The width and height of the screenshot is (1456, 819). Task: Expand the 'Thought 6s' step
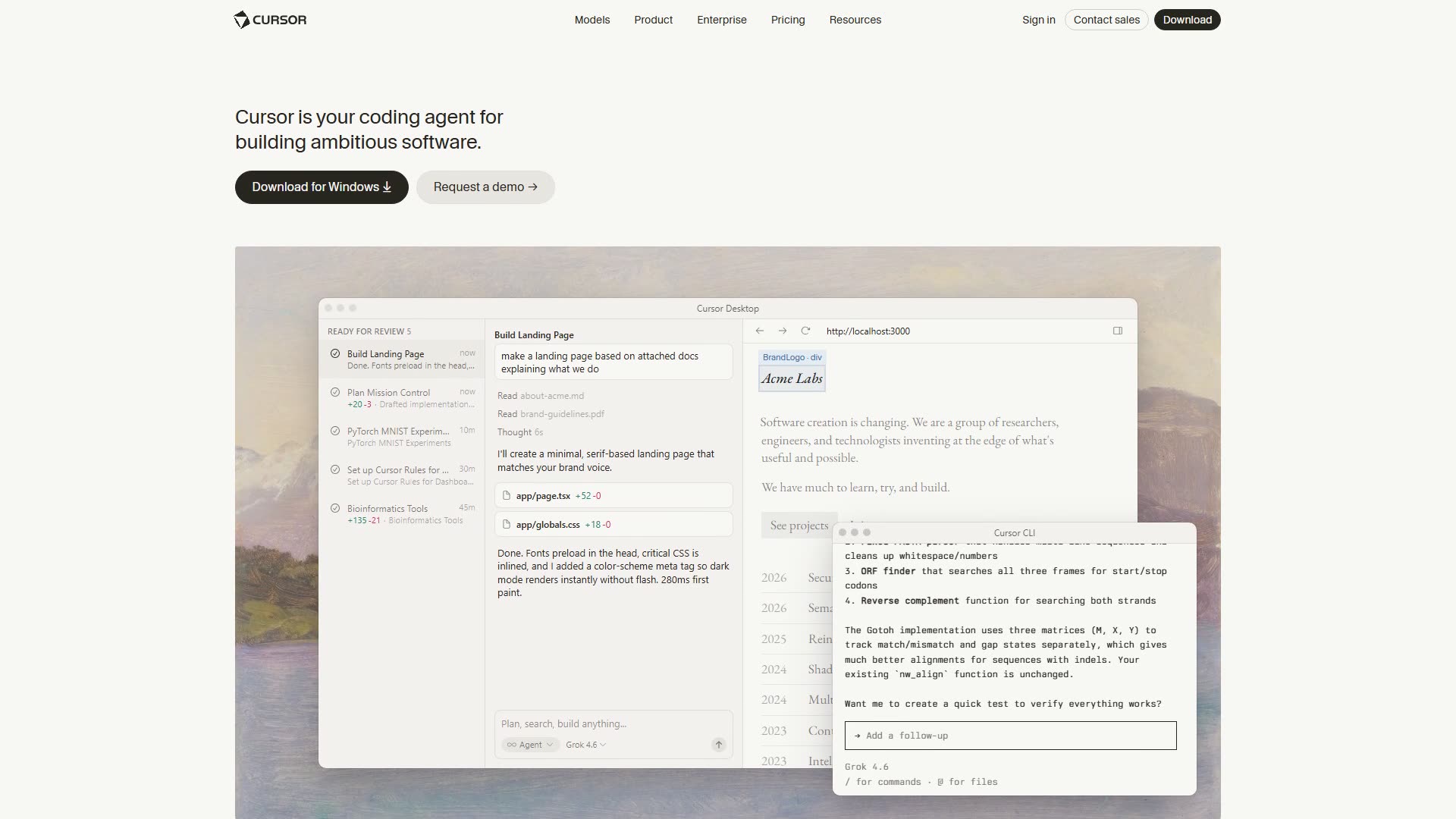click(520, 432)
